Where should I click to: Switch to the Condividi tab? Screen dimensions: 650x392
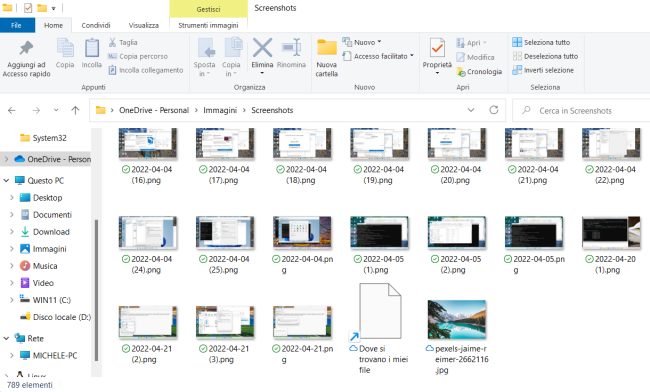point(96,25)
